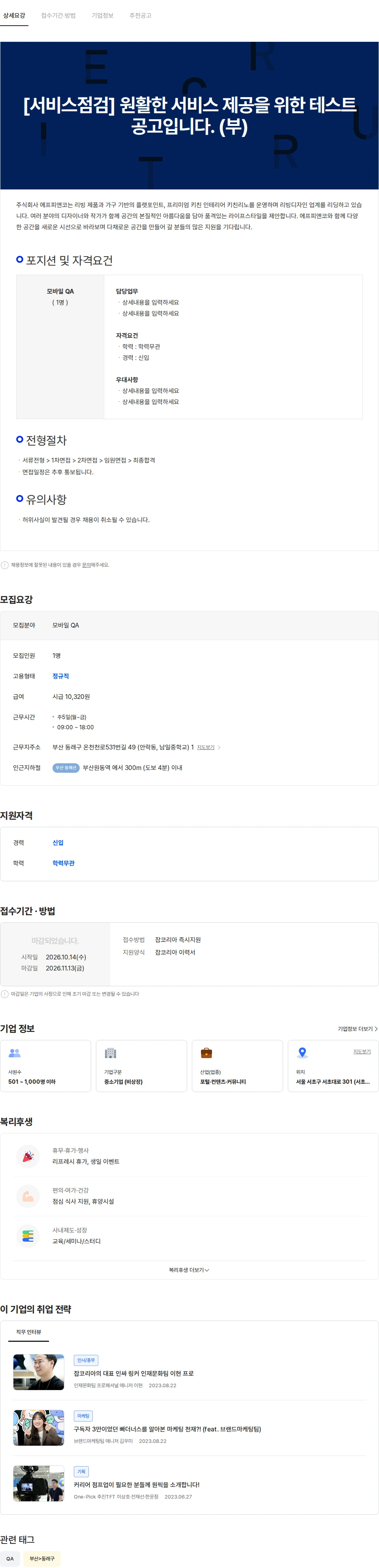This screenshot has width=379, height=1568.
Task: Click the 서비스점검 banner headline
Action: point(189,116)
